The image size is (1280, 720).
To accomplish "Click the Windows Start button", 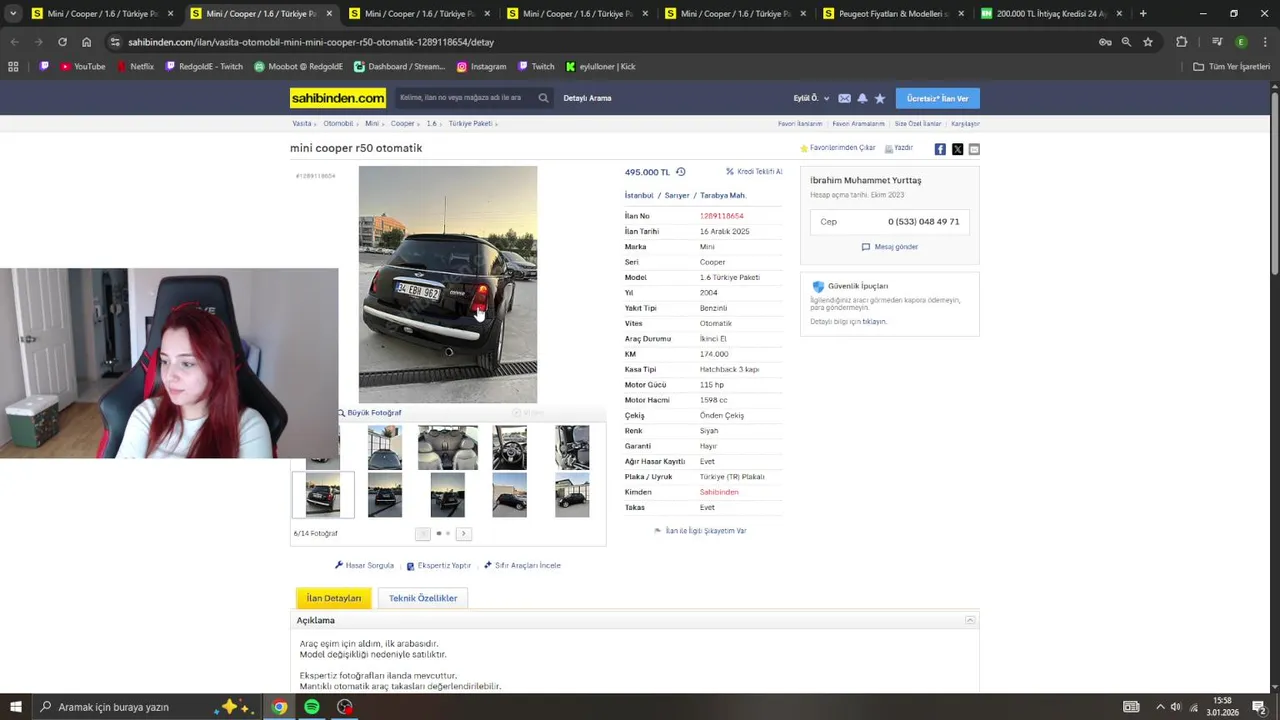I will click(x=15, y=707).
